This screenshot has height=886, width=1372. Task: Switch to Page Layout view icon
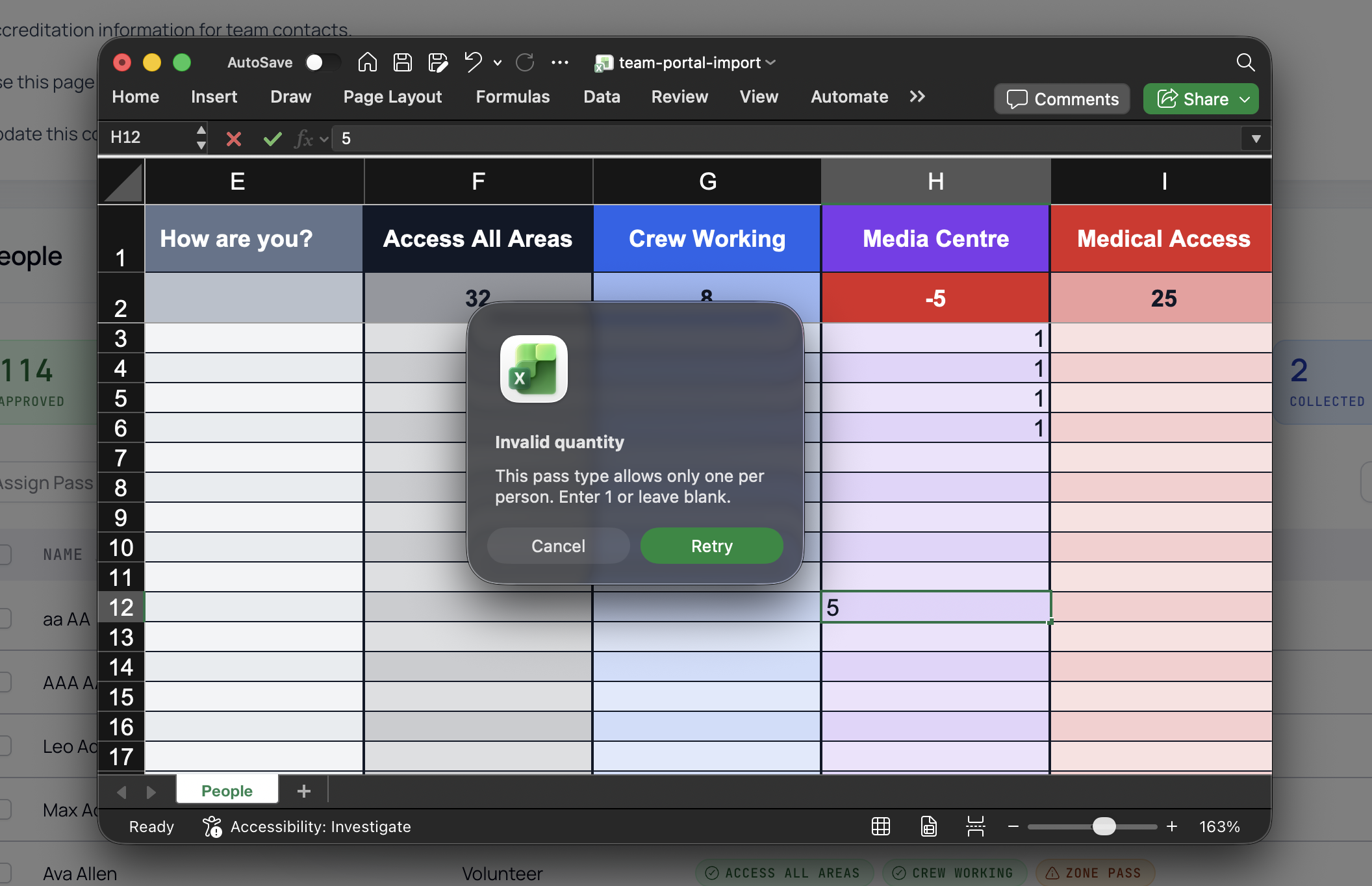929,826
